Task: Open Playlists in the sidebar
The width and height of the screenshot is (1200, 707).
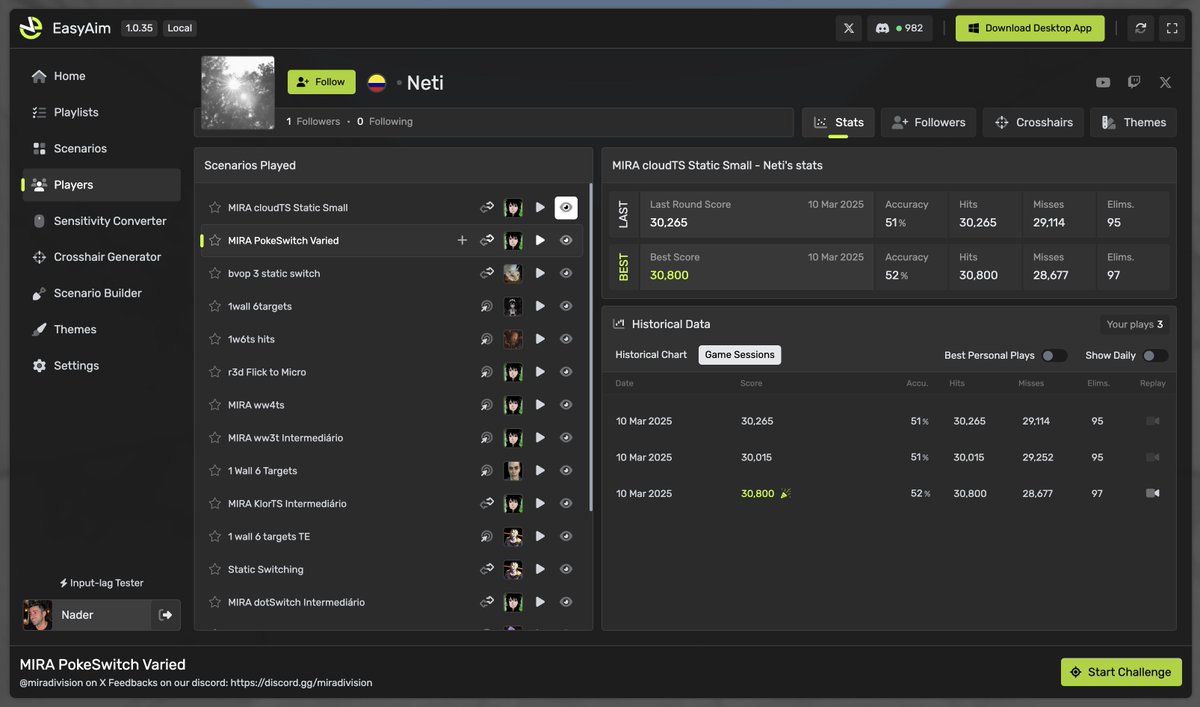Action: (x=101, y=112)
